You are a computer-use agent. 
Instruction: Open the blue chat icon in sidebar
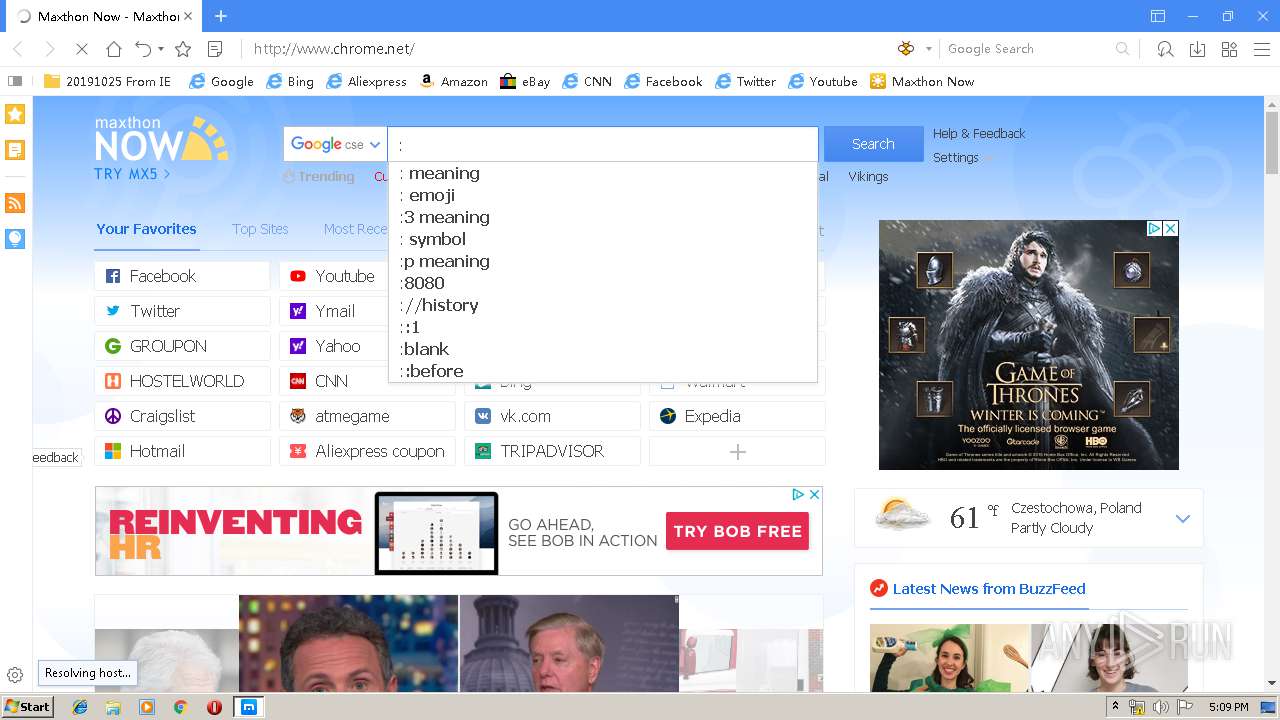click(15, 238)
